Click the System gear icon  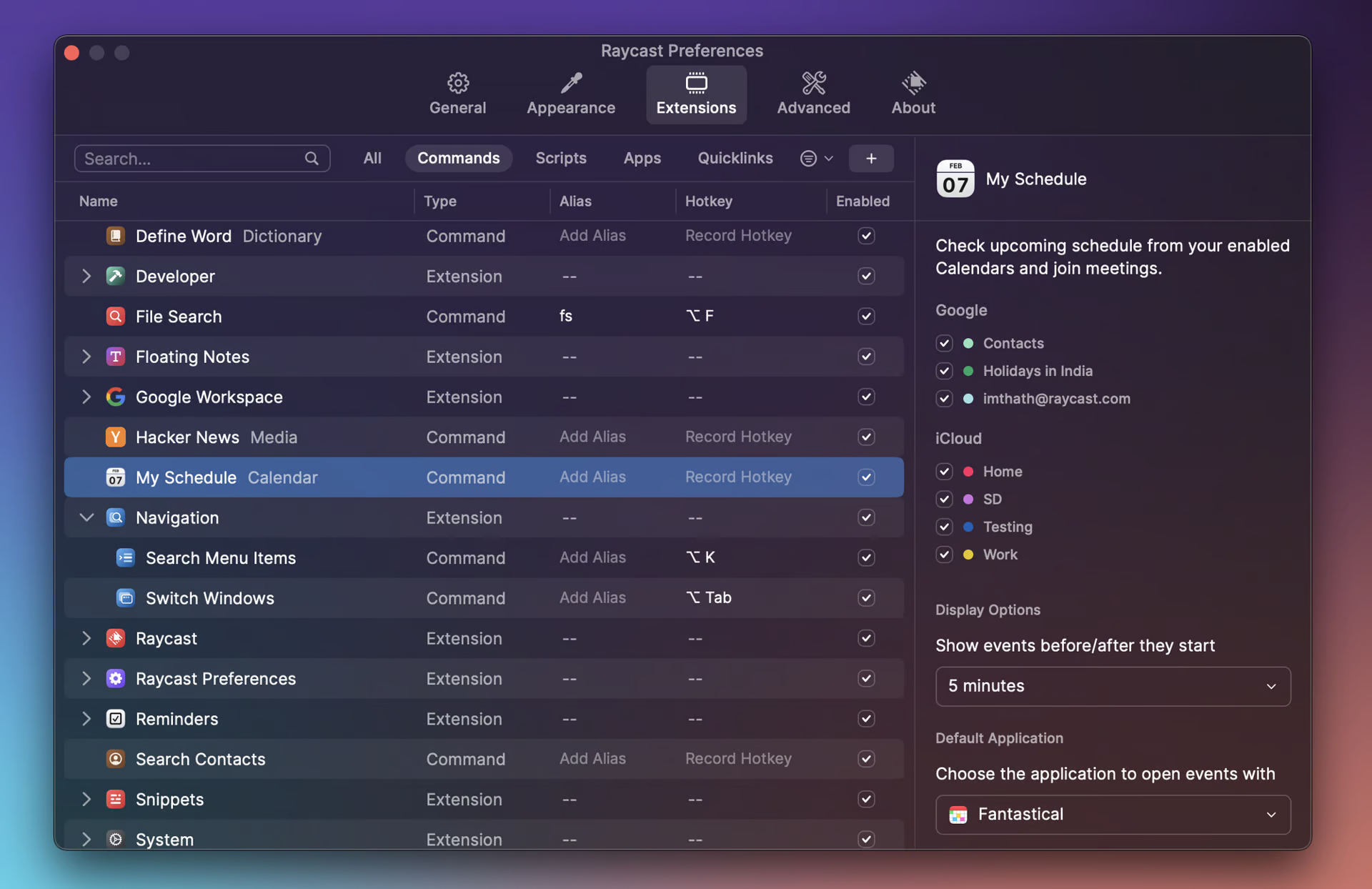click(x=115, y=839)
